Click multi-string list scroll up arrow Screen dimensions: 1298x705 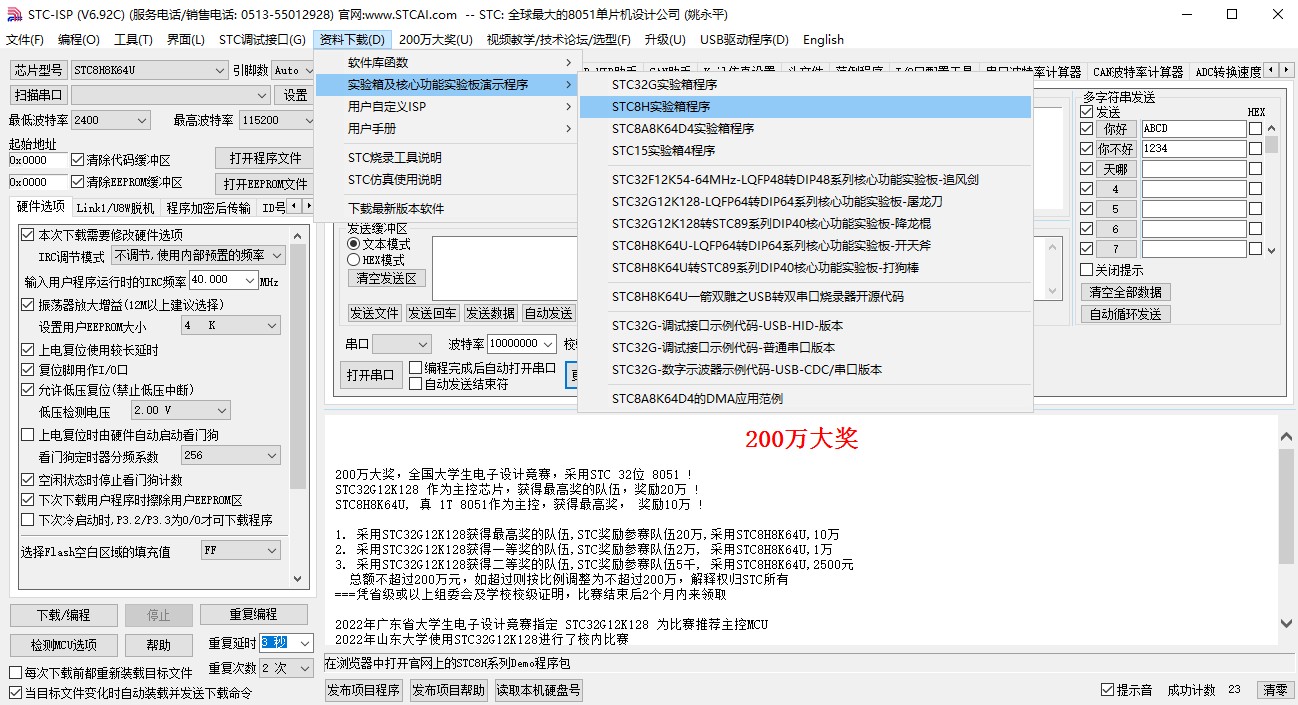point(1271,129)
